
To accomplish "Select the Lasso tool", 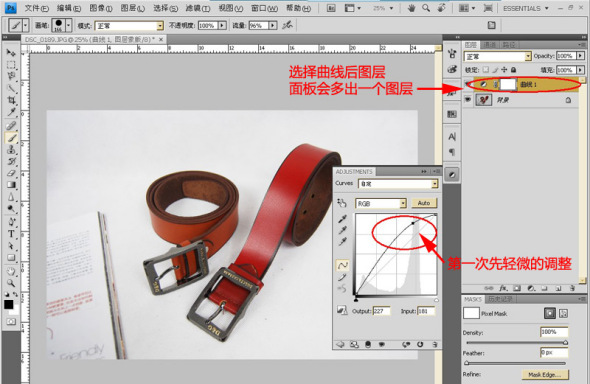I will 11,76.
